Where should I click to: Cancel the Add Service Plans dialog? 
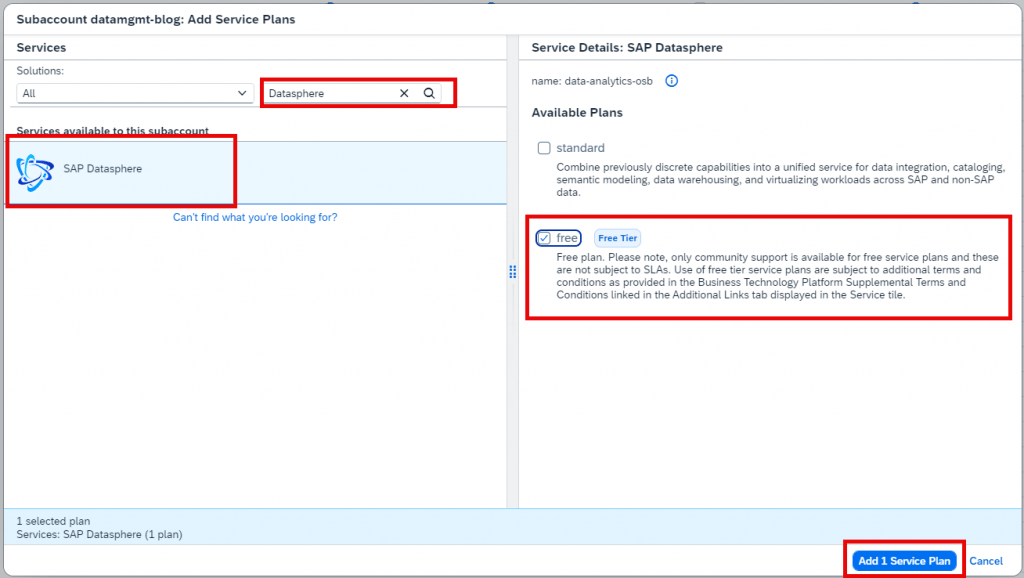pos(985,561)
